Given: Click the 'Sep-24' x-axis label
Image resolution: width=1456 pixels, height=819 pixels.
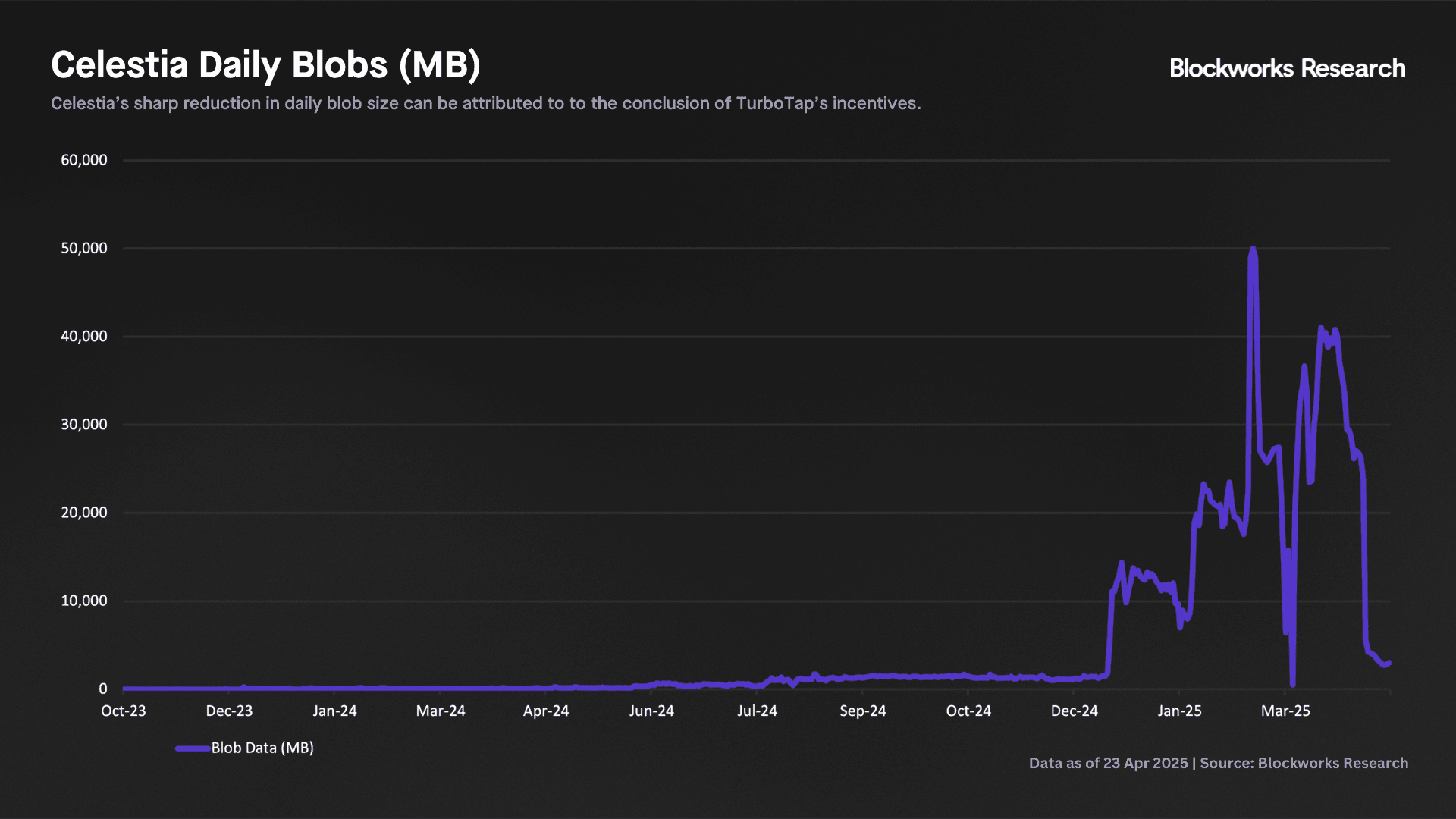Looking at the screenshot, I should click(x=863, y=711).
